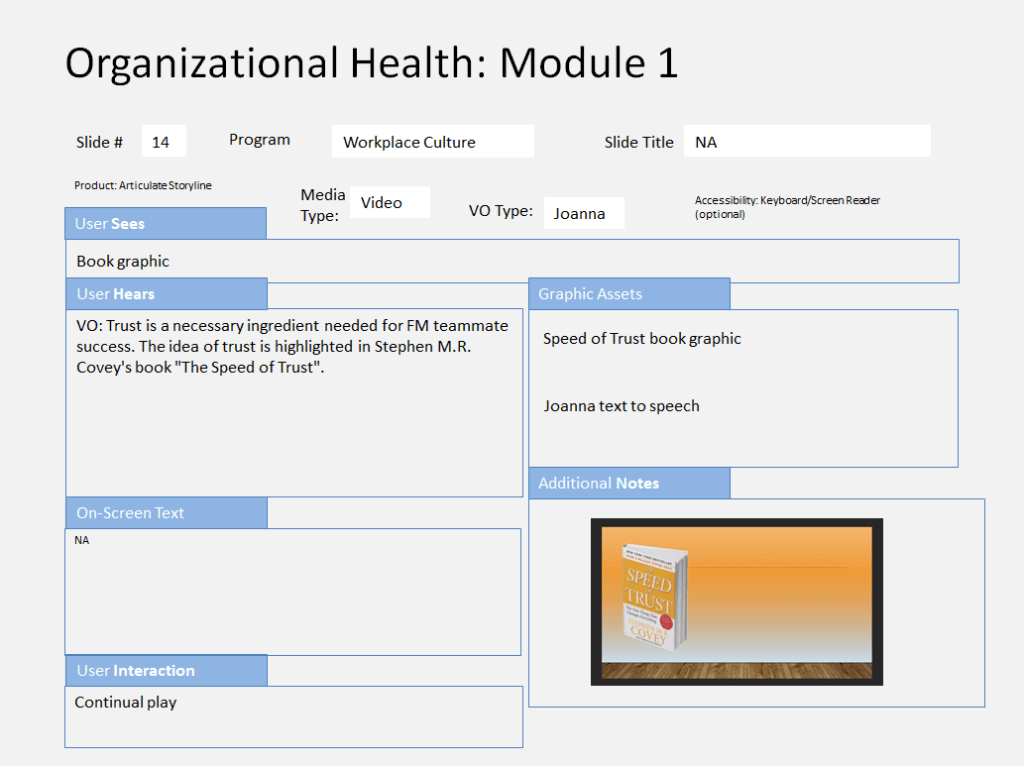Image resolution: width=1024 pixels, height=766 pixels.
Task: Click the Slide Title field containing NA
Action: 806,142
